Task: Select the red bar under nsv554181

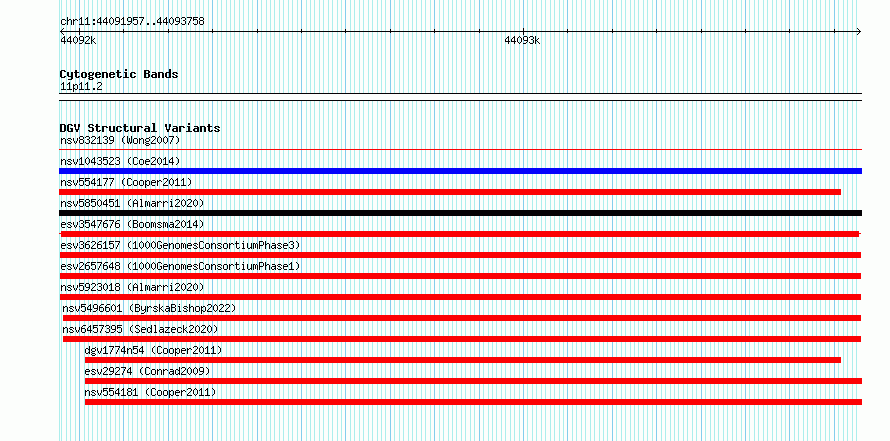Action: 473,402
